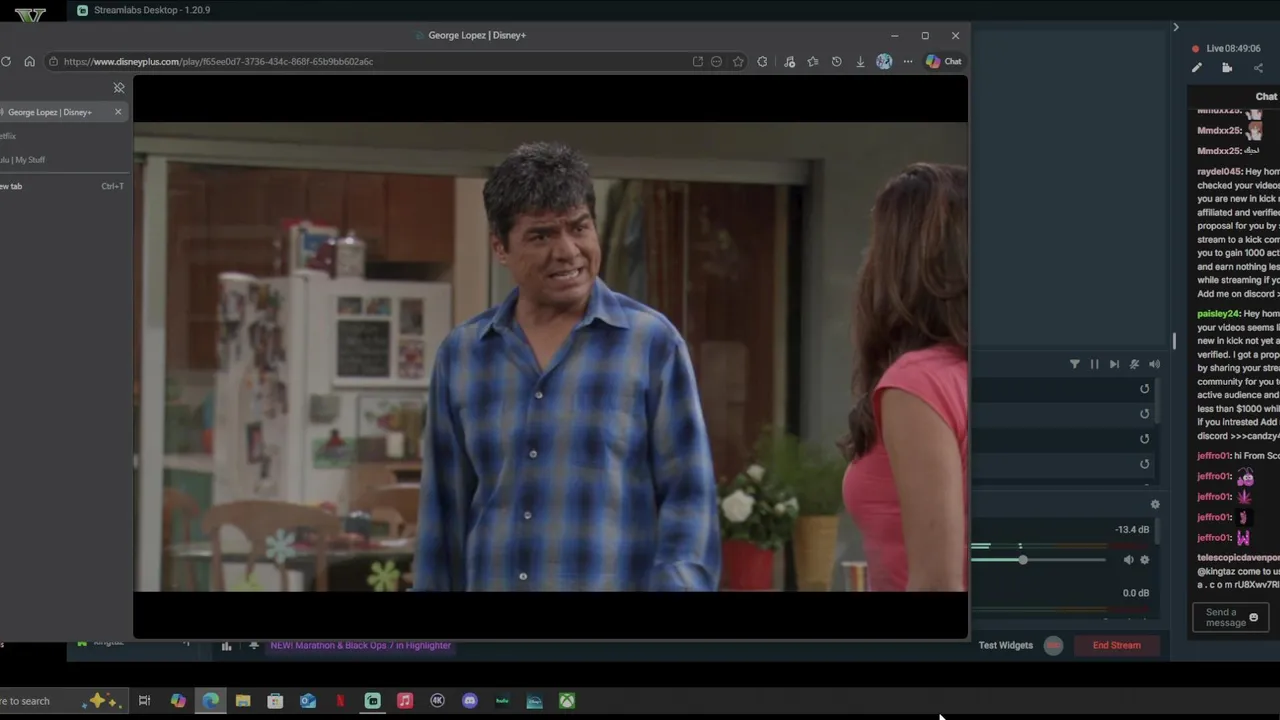This screenshot has width=1280, height=720.
Task: Click the circular ellipsis icon in address bar
Action: [716, 61]
